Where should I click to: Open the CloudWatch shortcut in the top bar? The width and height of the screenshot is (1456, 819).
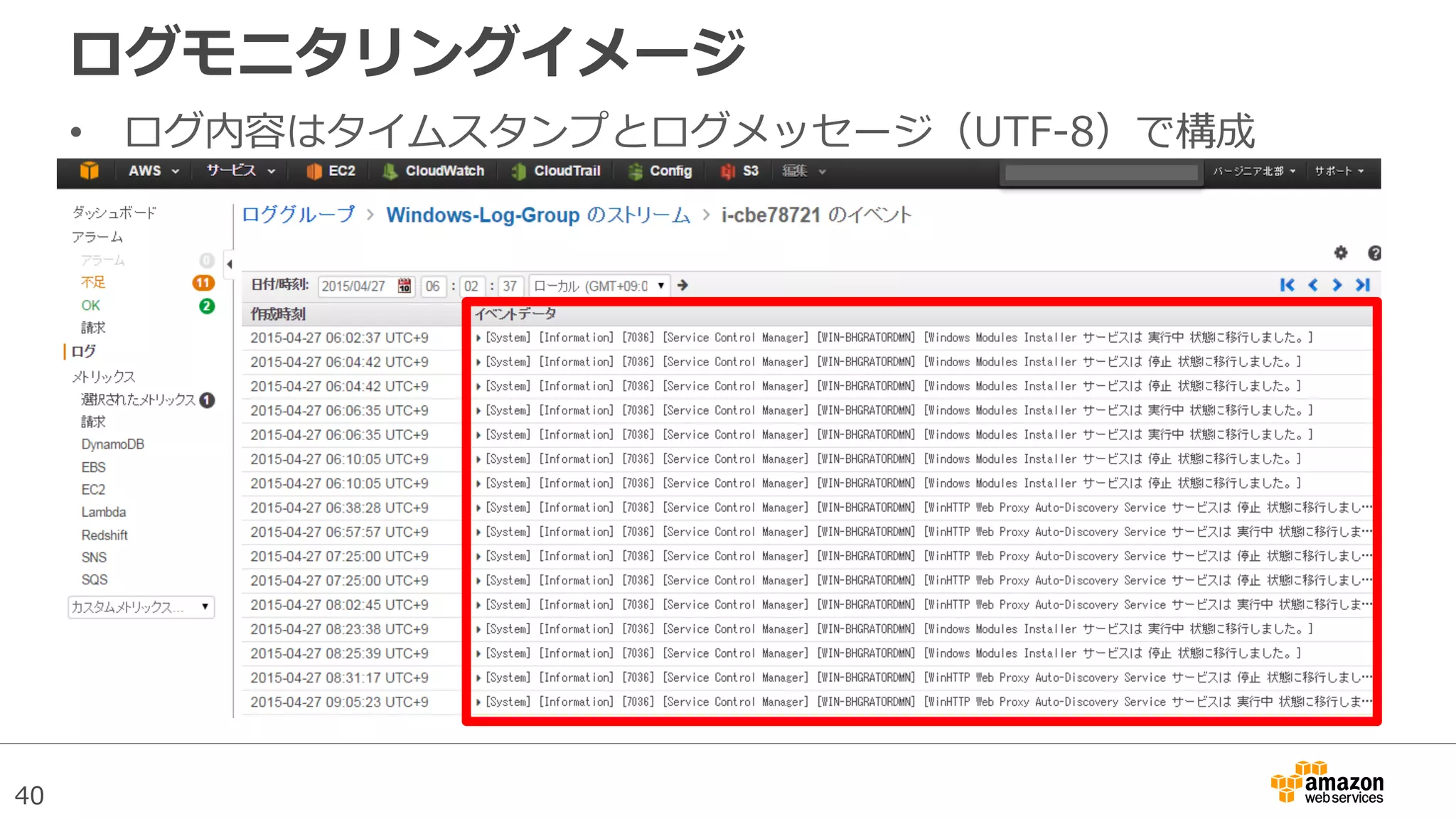click(x=433, y=171)
